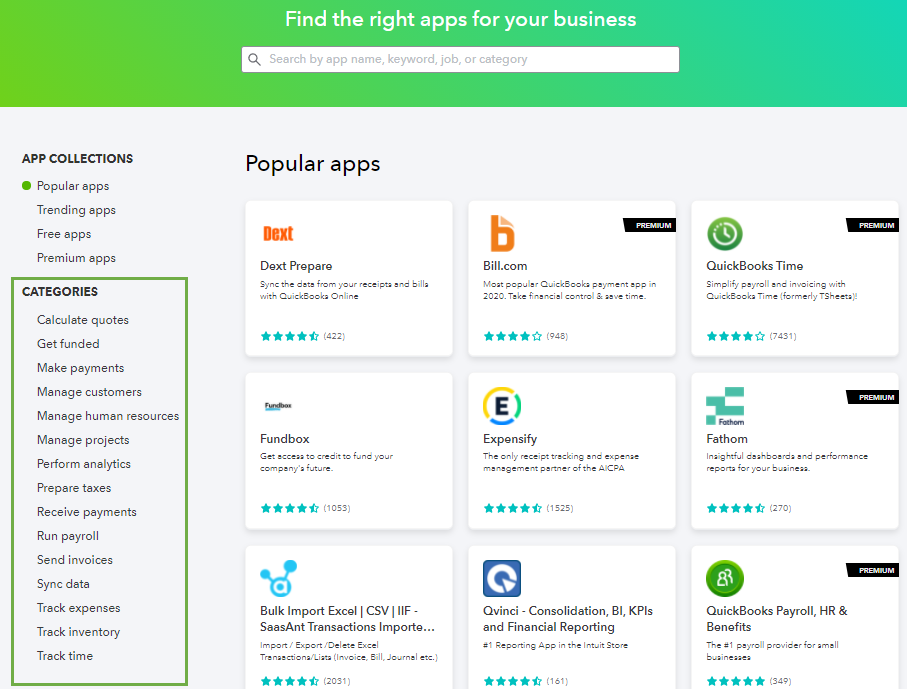Open the Fundbox app title
Image resolution: width=907 pixels, height=689 pixels.
285,439
